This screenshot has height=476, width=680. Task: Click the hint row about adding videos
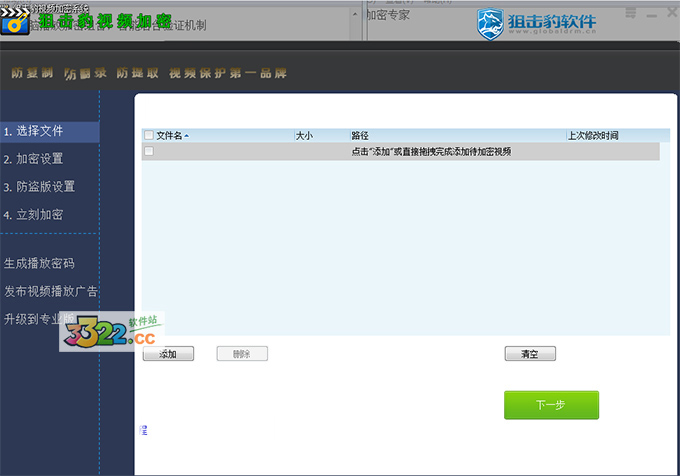coord(400,151)
